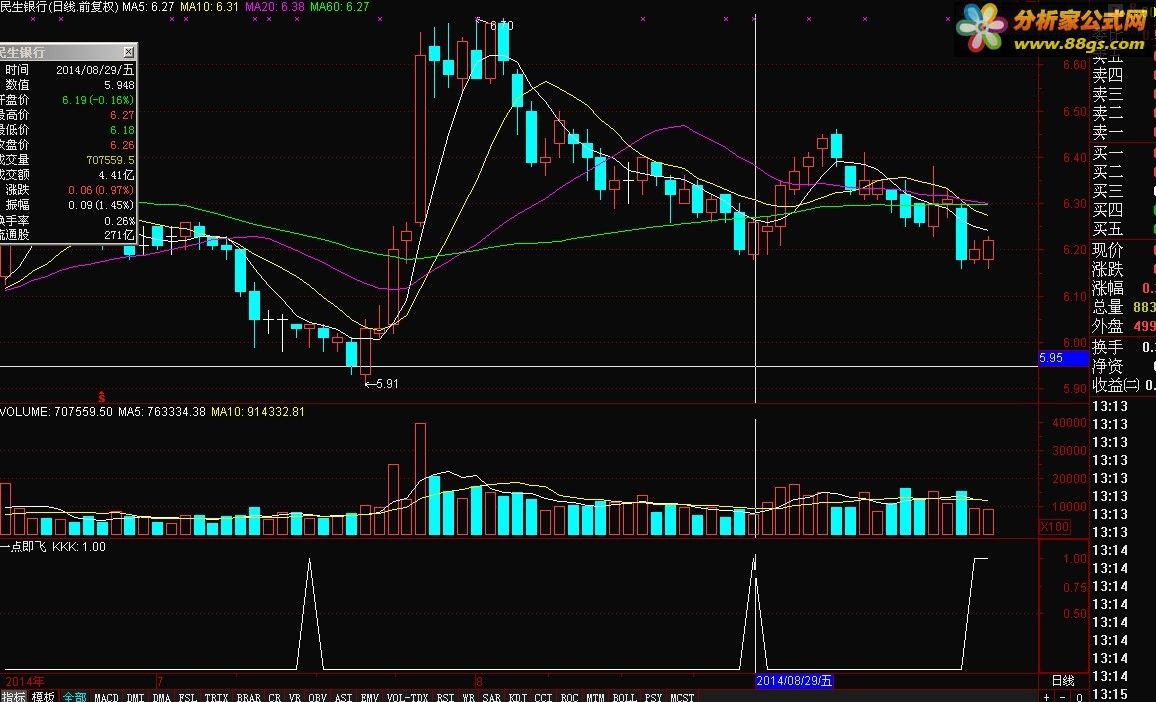Click the X100 volume scale label
Image resolution: width=1156 pixels, height=702 pixels.
point(1055,526)
